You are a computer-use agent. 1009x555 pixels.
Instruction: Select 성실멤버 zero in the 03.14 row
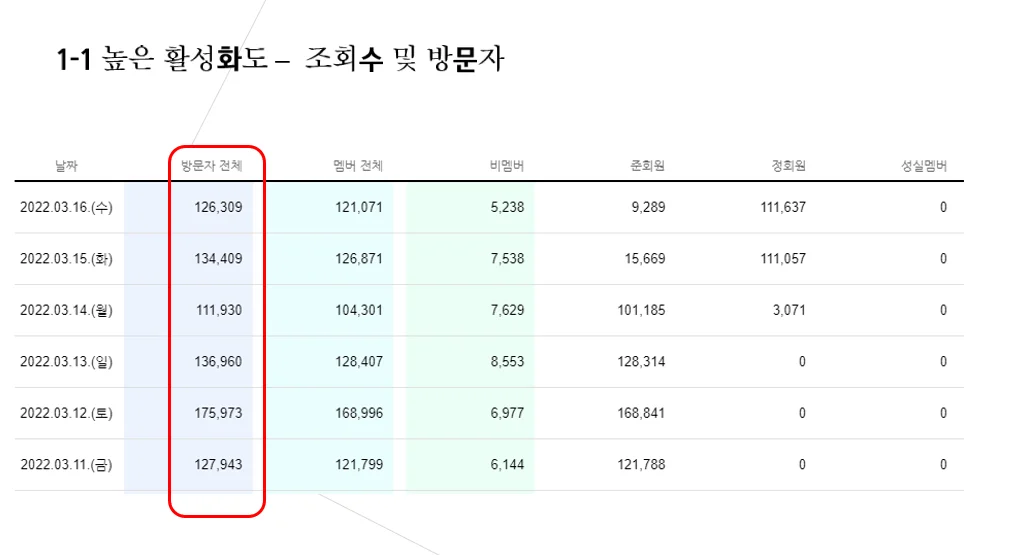943,310
